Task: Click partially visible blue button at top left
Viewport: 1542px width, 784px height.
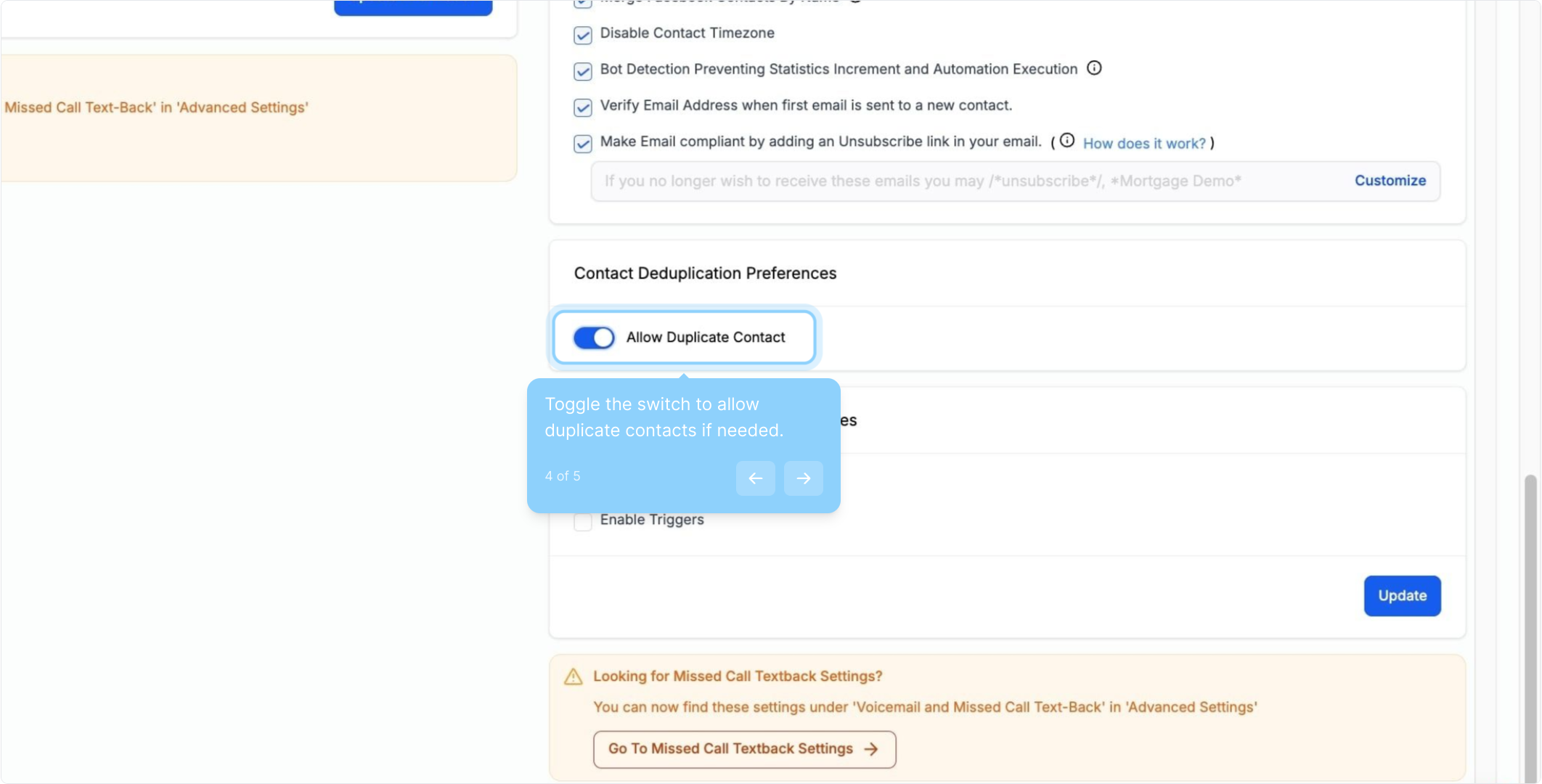Action: 412,7
